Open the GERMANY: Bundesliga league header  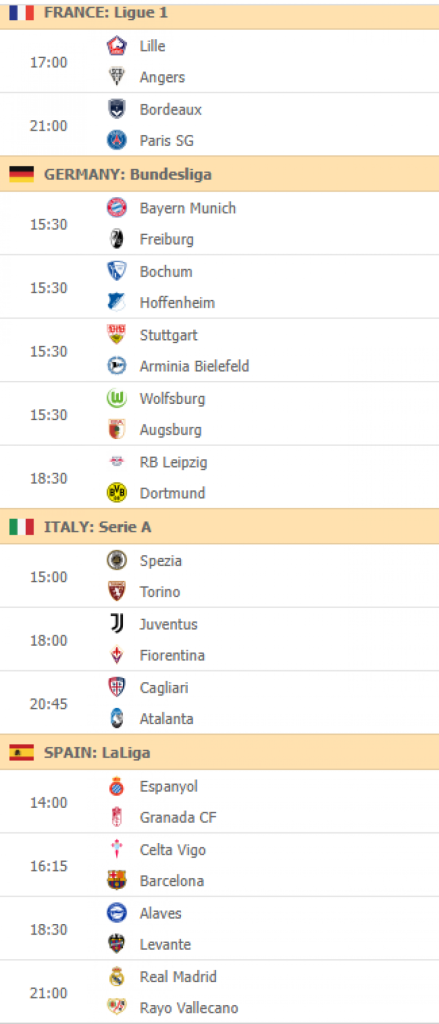click(x=220, y=174)
